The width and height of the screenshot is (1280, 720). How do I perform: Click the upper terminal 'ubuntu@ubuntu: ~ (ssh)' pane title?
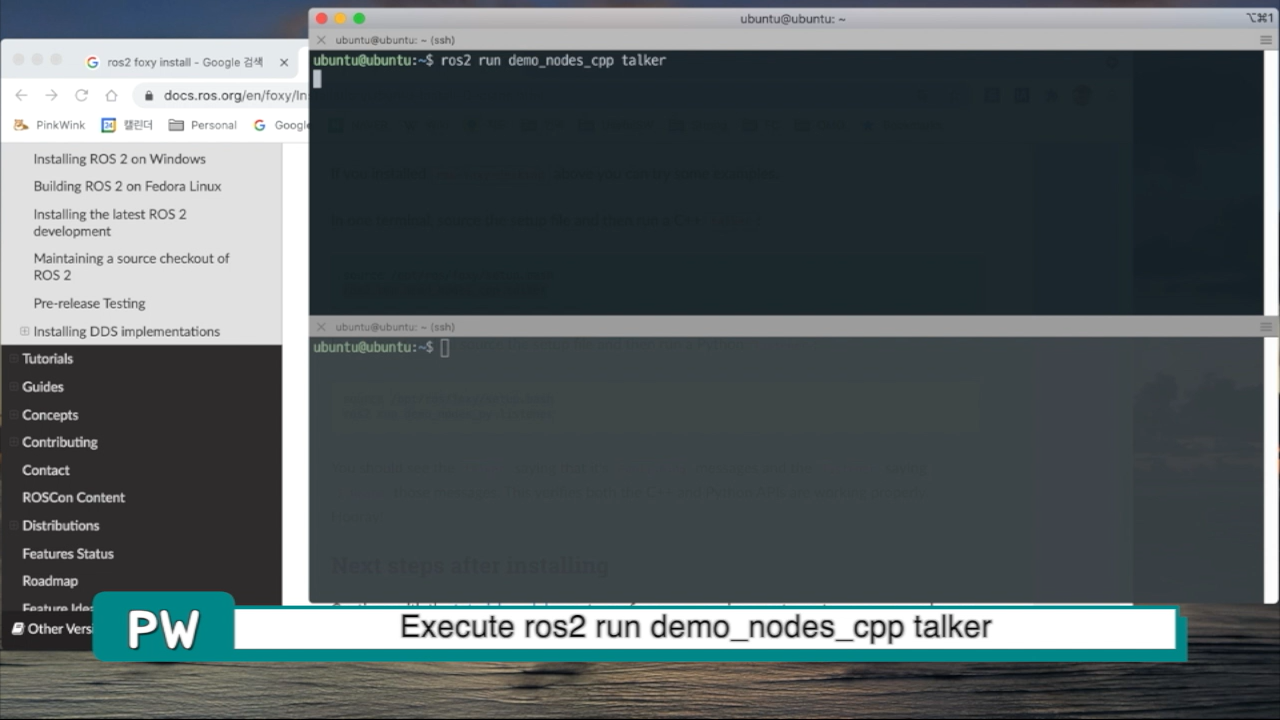395,40
